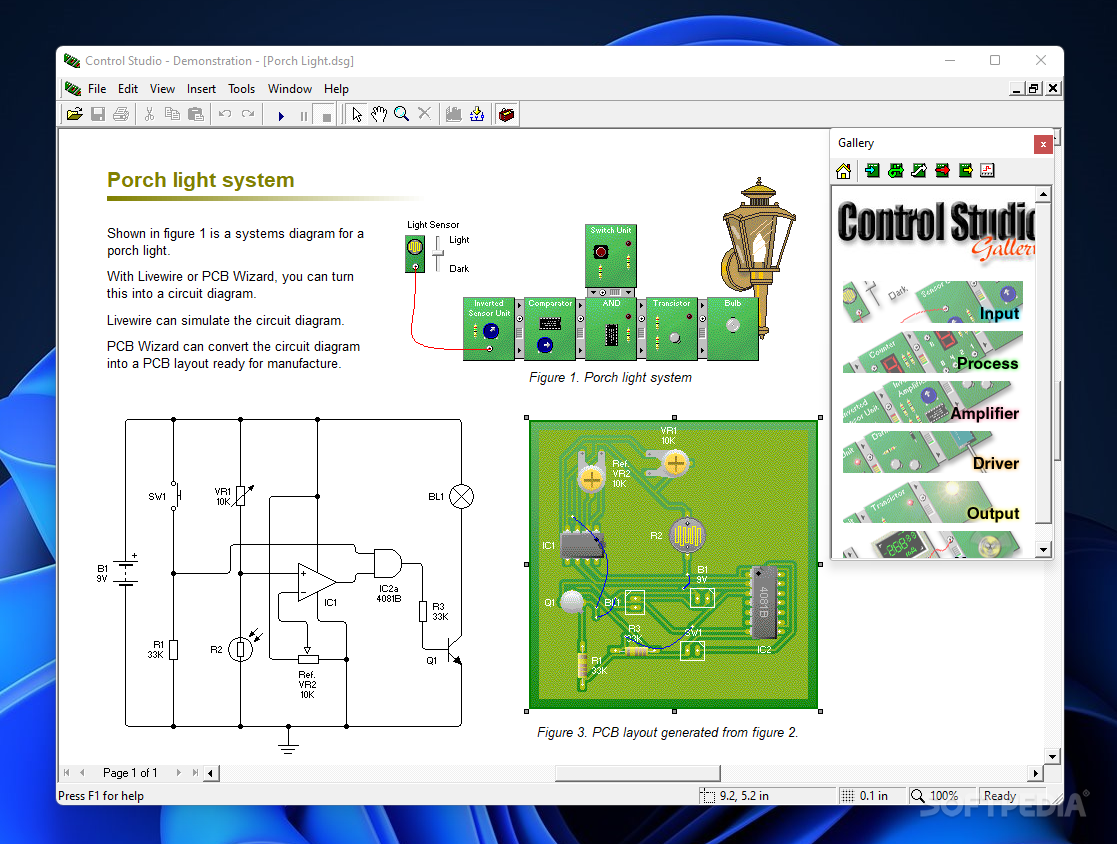Screen dimensions: 1117x844
Task: Open measurement graph gallery icon
Action: pyautogui.click(x=987, y=170)
